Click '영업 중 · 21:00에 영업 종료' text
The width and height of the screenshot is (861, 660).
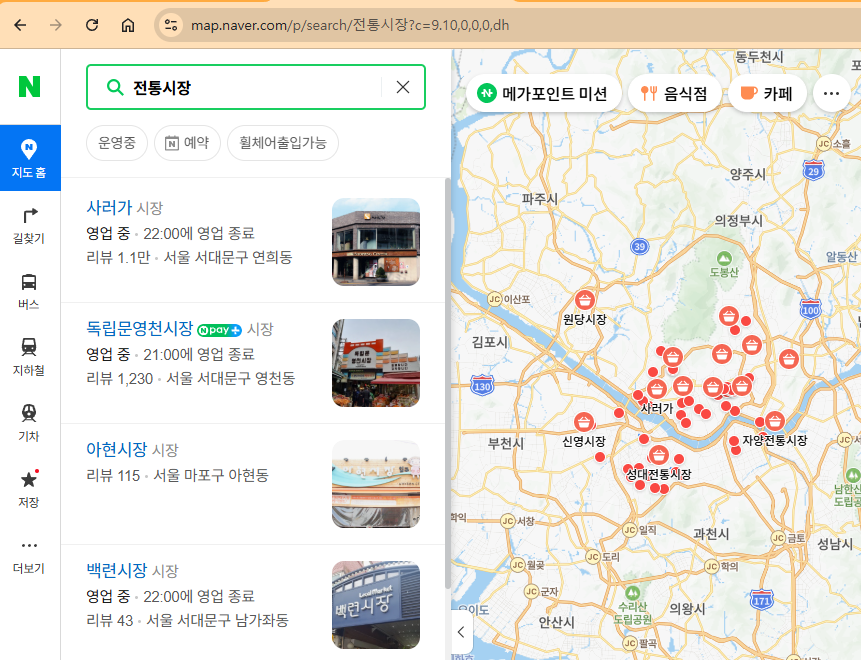(x=170, y=354)
